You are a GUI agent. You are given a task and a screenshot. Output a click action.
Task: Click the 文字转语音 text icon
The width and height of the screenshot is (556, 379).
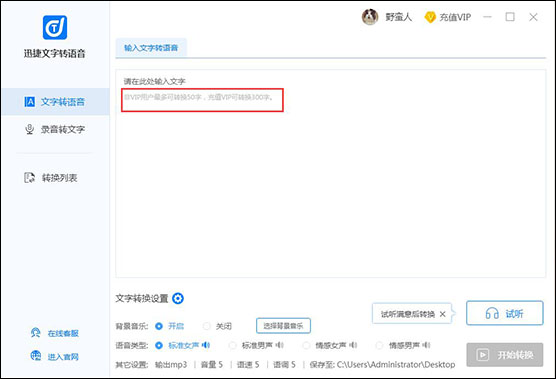29,102
